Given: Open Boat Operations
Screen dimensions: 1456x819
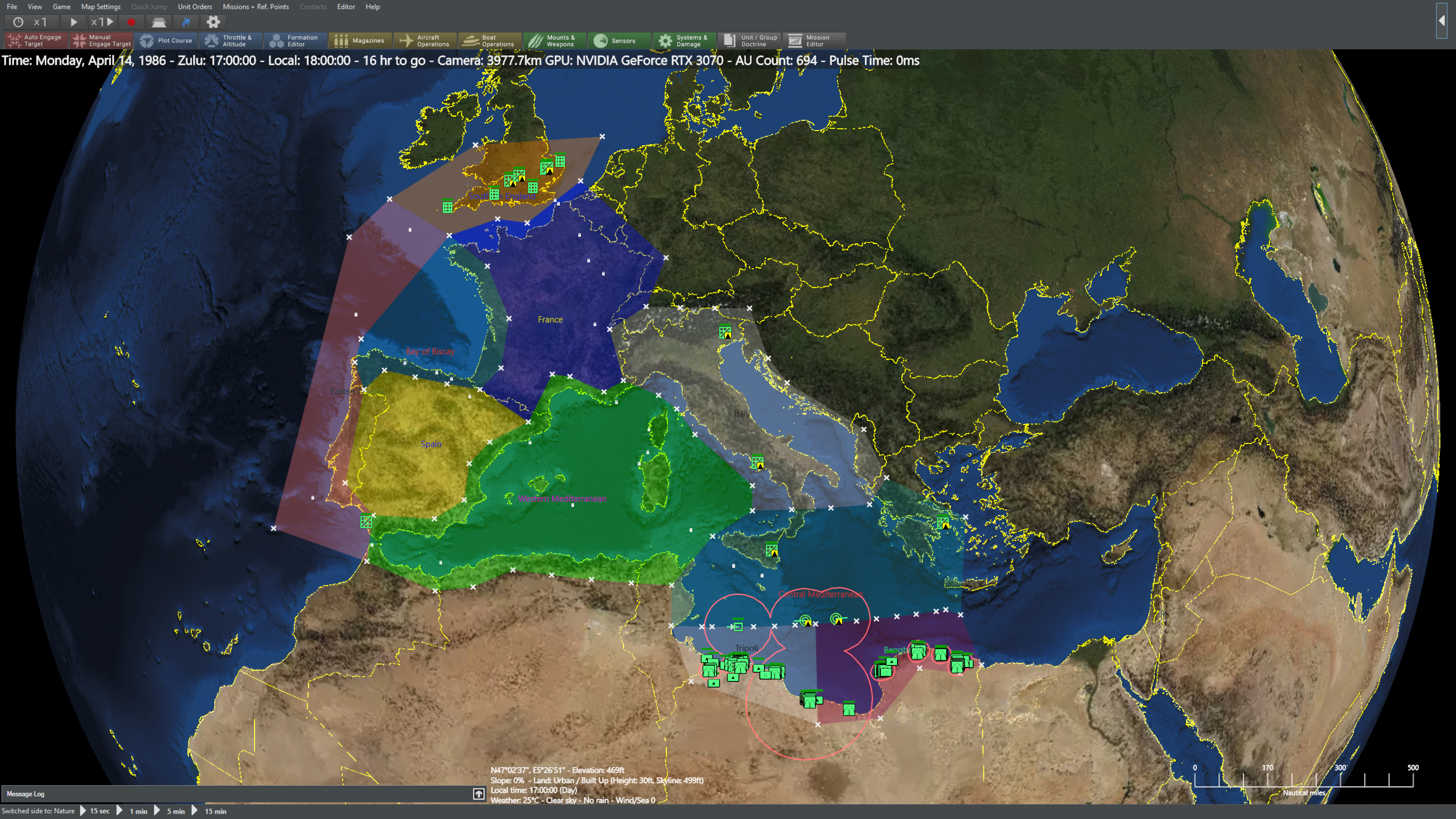Looking at the screenshot, I should pyautogui.click(x=490, y=40).
